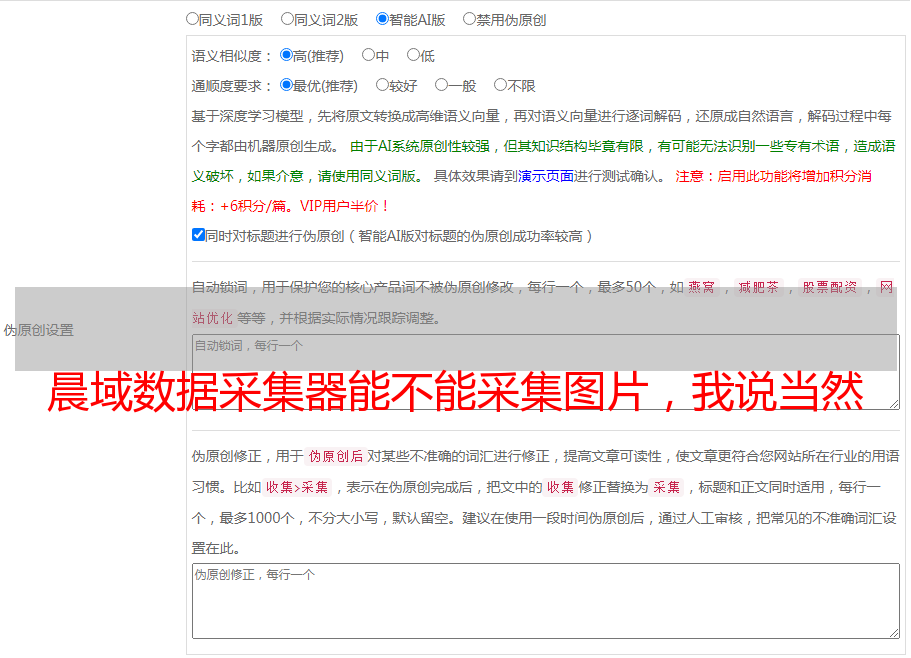Open the 演示页面 demo link
The width and height of the screenshot is (911, 658).
click(x=545, y=176)
